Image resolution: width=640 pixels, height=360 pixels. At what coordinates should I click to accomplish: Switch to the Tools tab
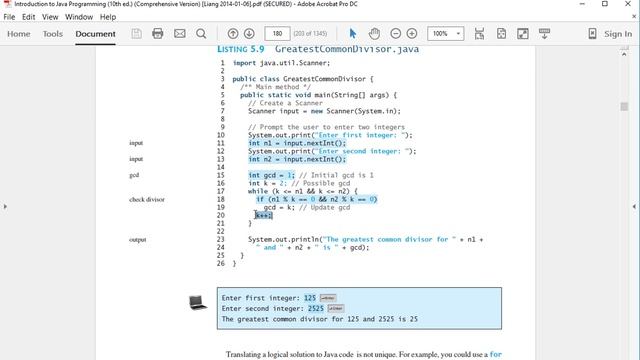pyautogui.click(x=53, y=34)
